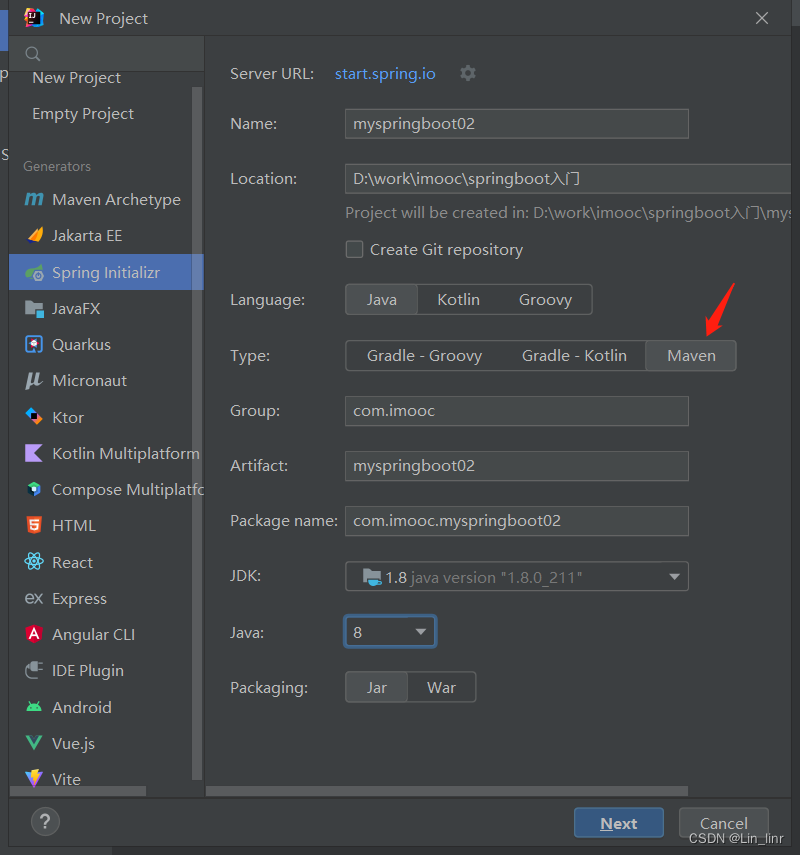Click the Kotlin Multiplatform K icon
800x855 pixels.
point(34,453)
